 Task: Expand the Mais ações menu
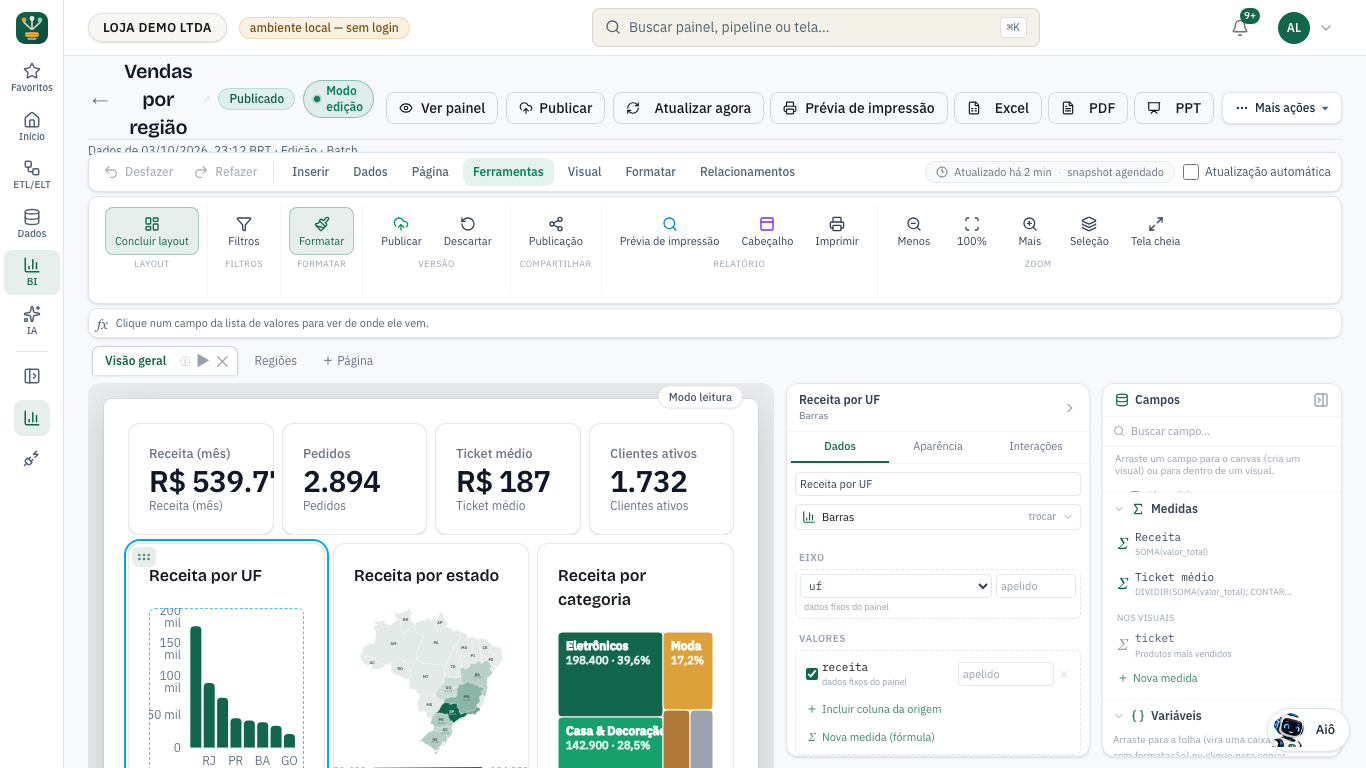(1282, 108)
